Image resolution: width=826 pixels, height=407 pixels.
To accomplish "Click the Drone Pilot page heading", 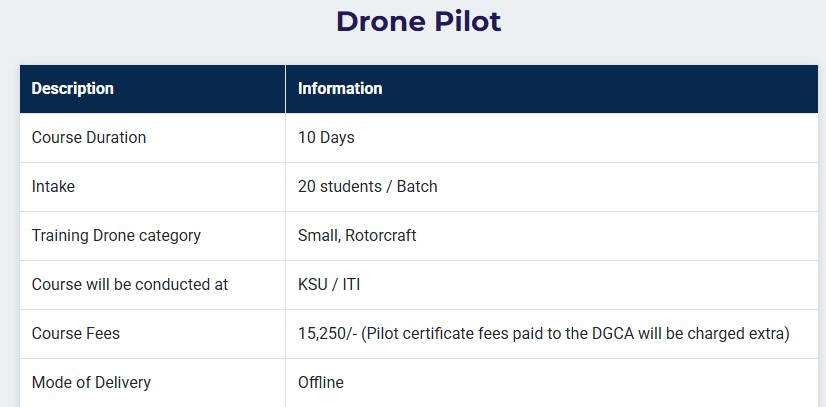I will pos(418,21).
